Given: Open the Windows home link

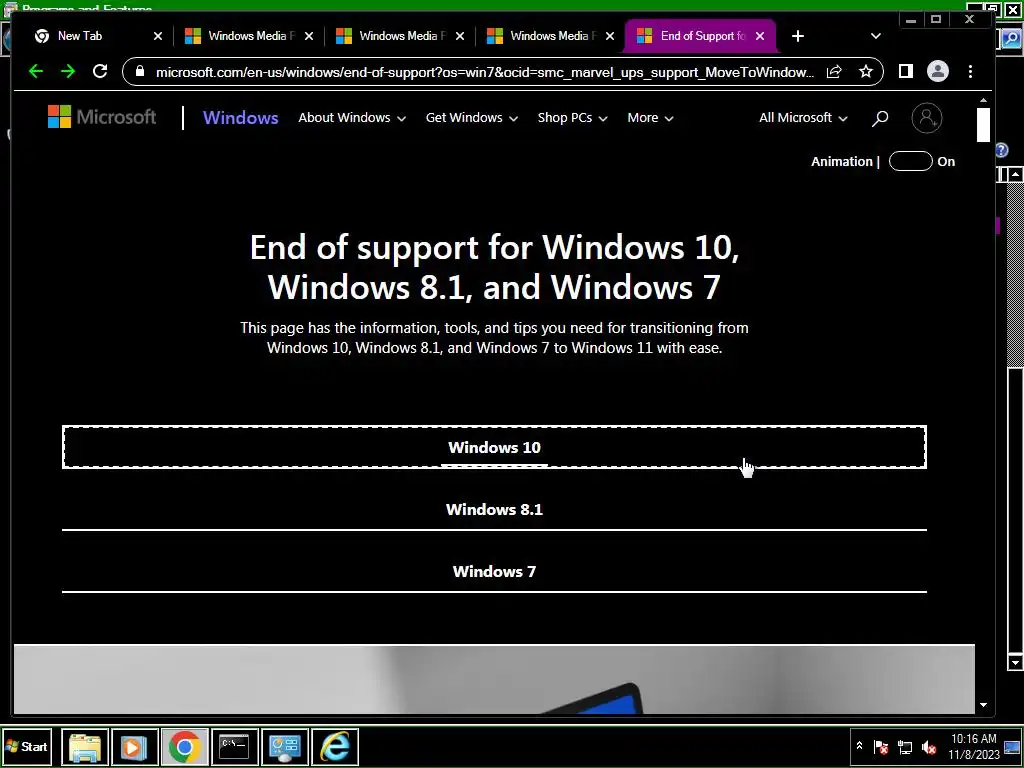Looking at the screenshot, I should [x=240, y=118].
